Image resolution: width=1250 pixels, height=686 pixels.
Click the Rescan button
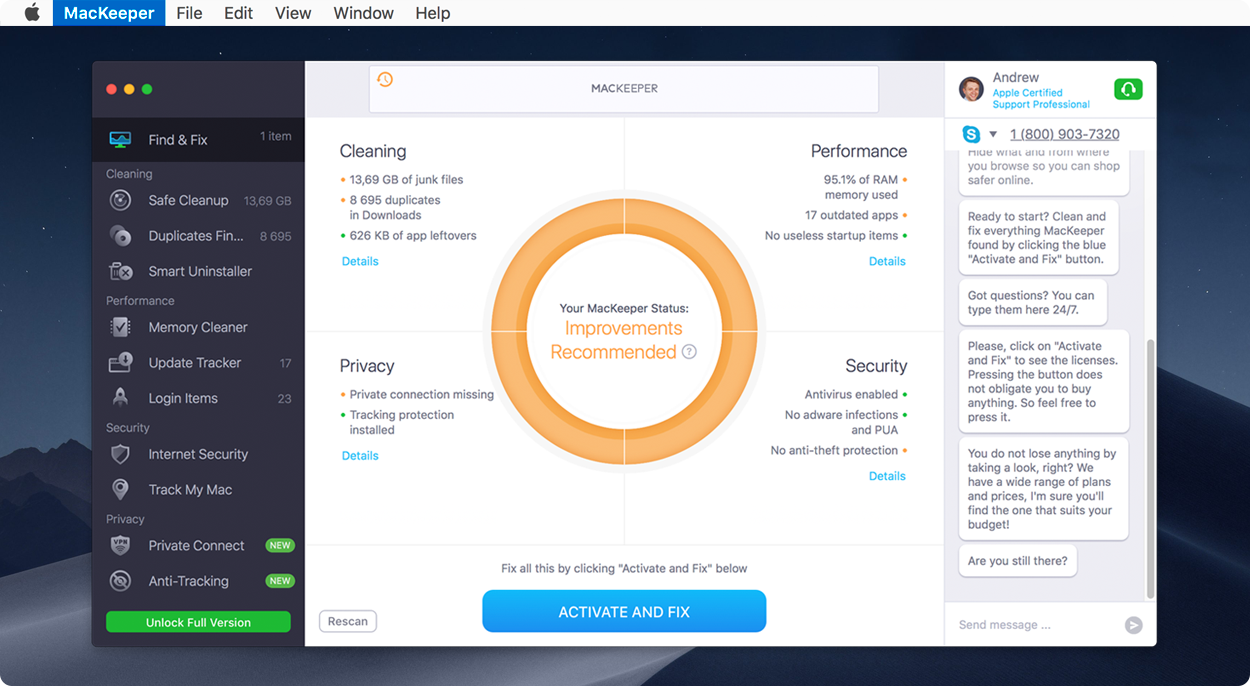348,621
